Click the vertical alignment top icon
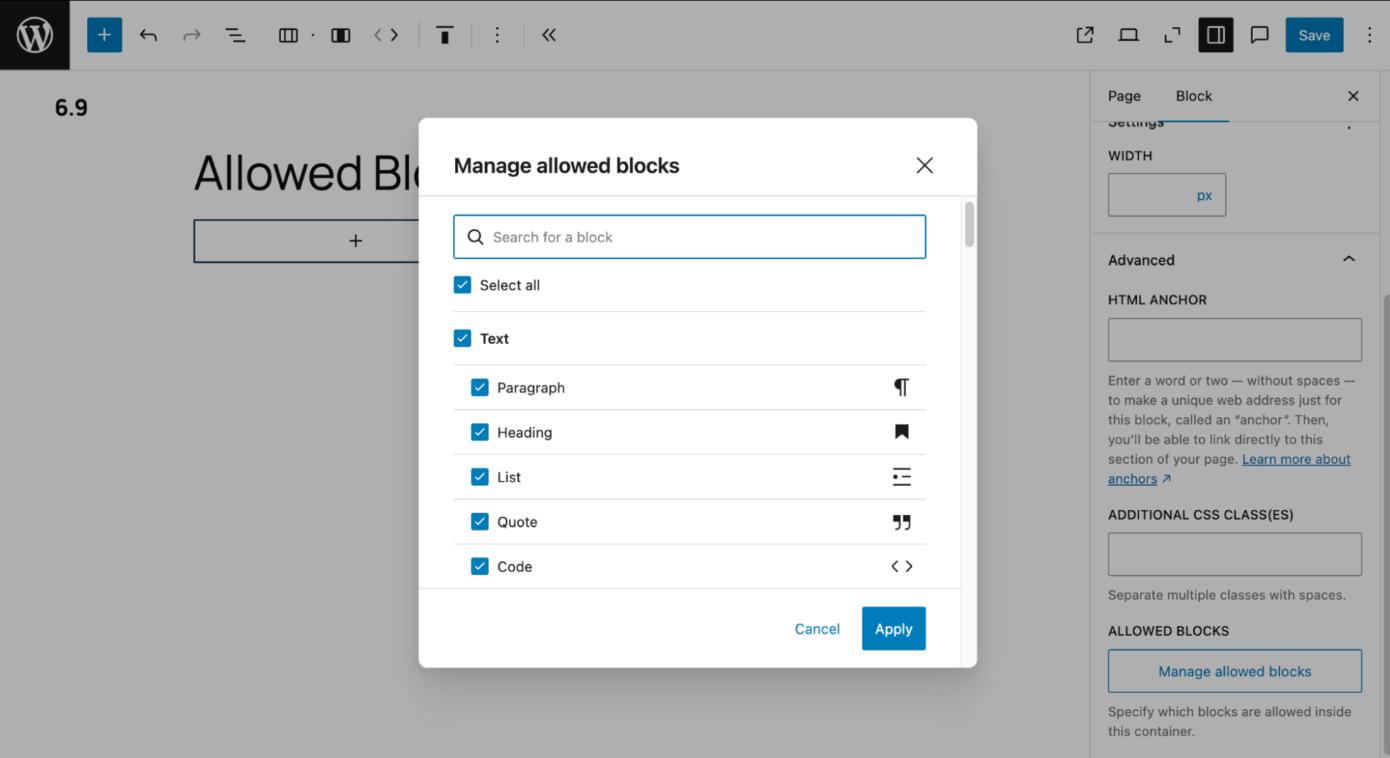 [445, 35]
